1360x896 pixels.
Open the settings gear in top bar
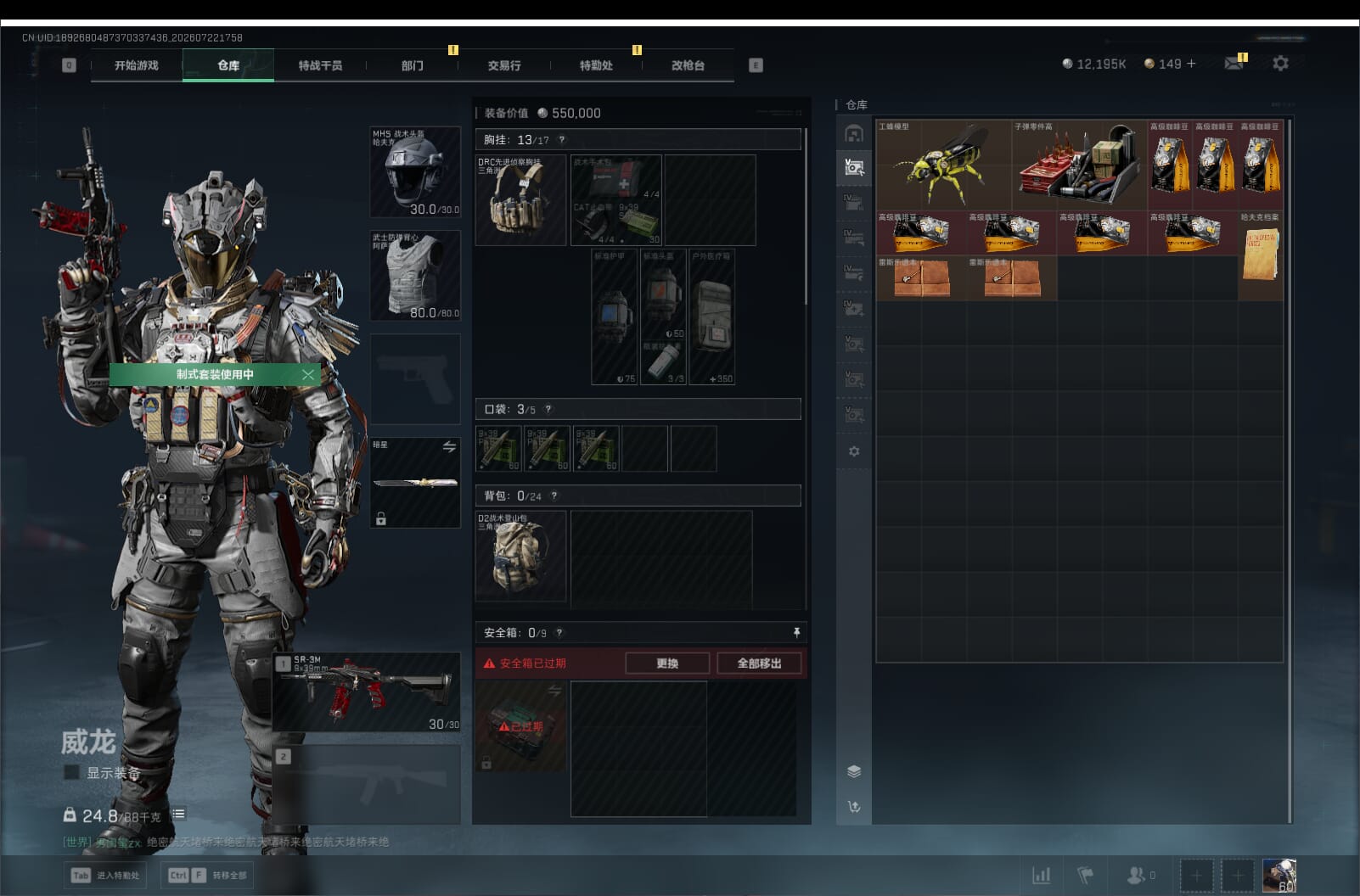pos(1280,64)
